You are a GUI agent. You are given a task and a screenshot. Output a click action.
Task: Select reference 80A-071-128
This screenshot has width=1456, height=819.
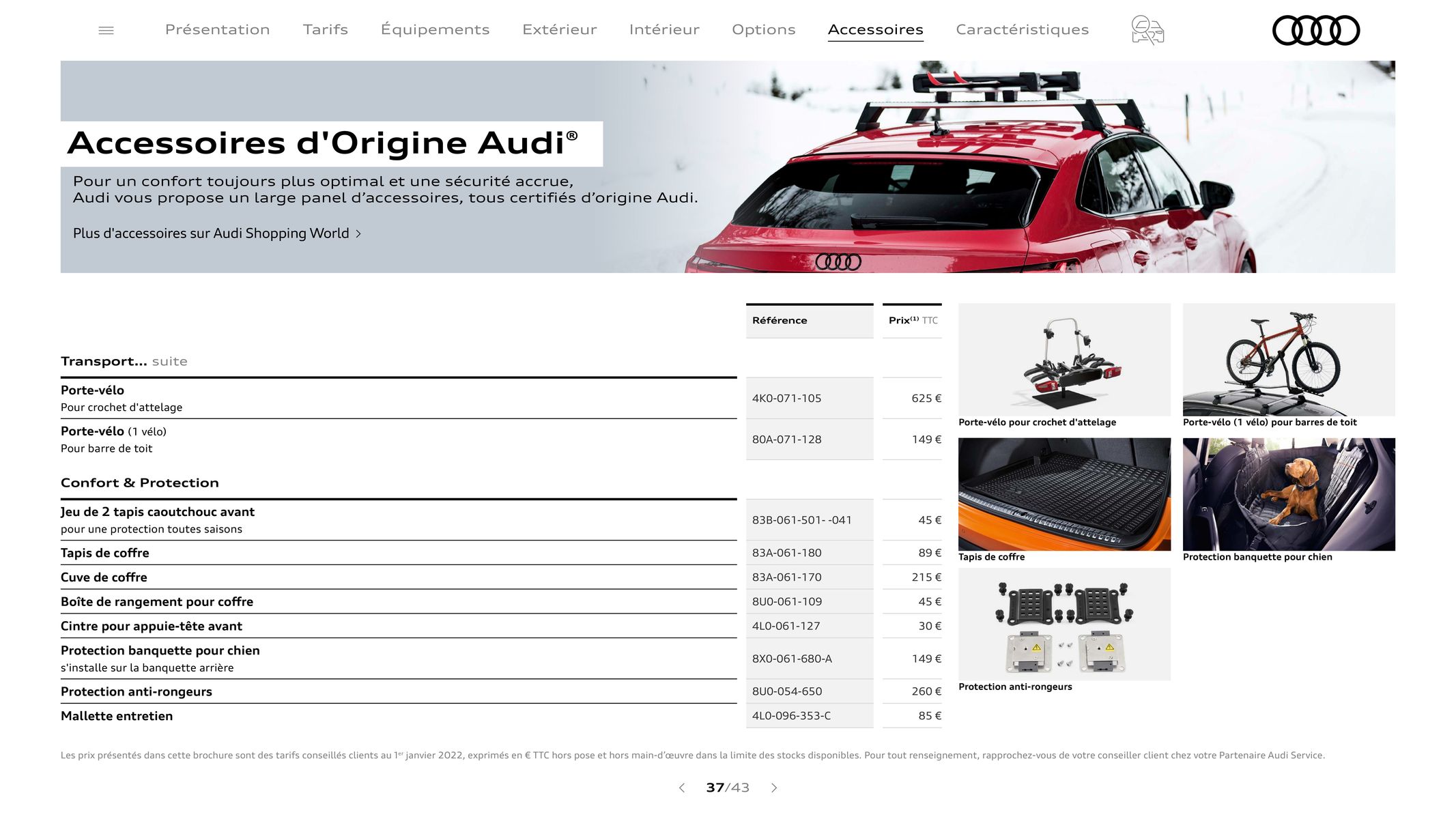coord(786,440)
